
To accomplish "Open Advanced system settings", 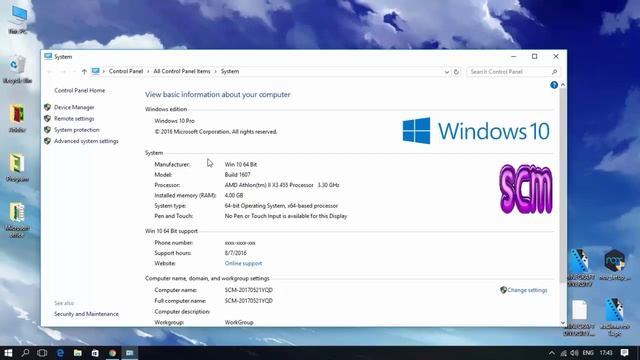I will point(86,141).
